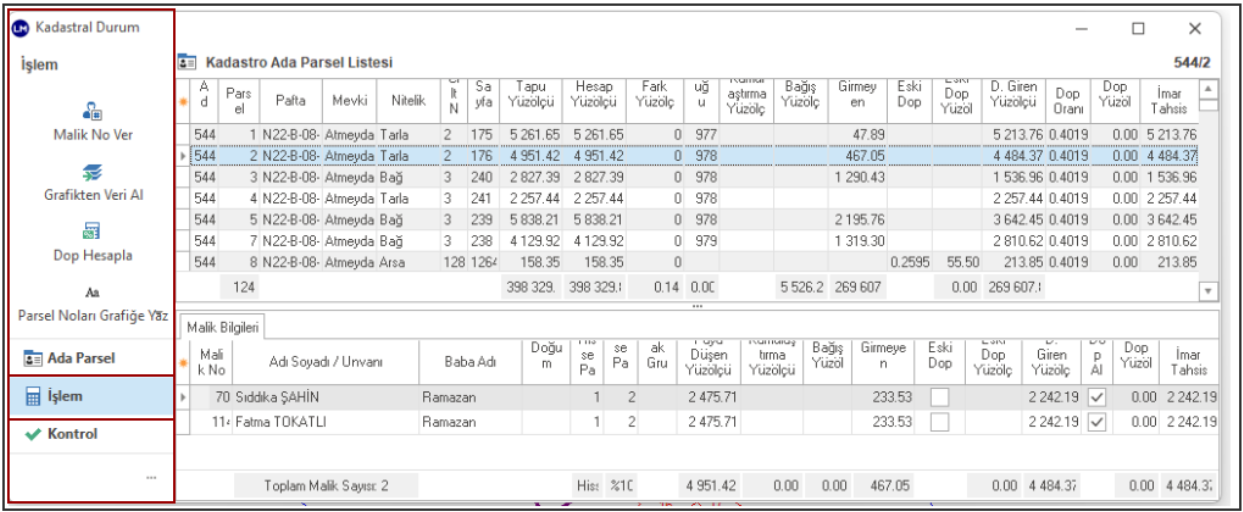Uncheck Dop Al checkbox for Sıddıka ŞAHİN
Viewport: 1243px width, 512px height.
[x=1096, y=396]
